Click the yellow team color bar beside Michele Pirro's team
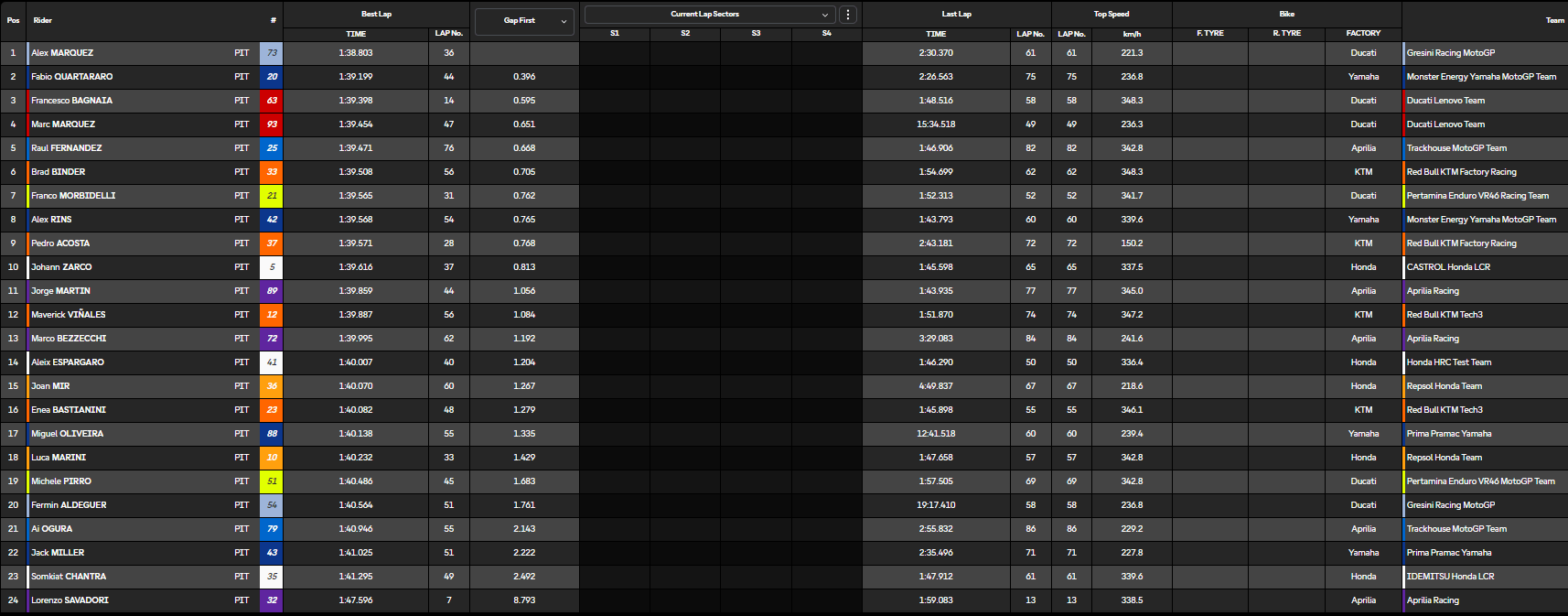This screenshot has width=1568, height=616. click(x=1403, y=481)
